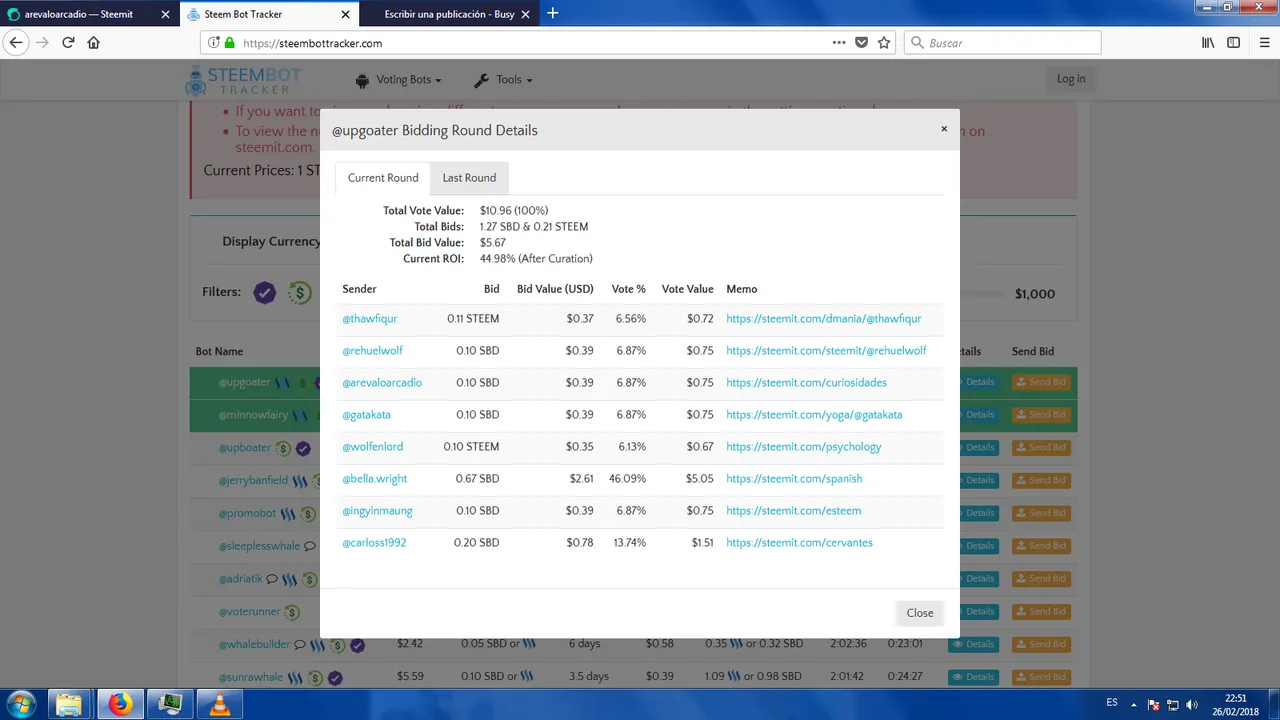The height and width of the screenshot is (720, 1280).
Task: Click the Close button in dialog
Action: pos(919,613)
